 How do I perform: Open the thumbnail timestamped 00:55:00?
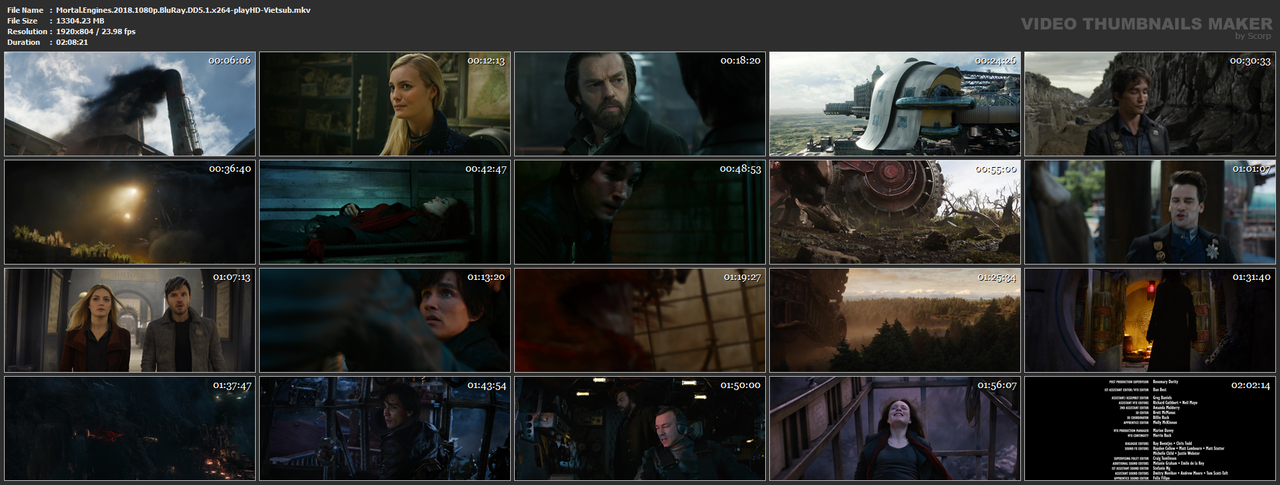pos(895,211)
